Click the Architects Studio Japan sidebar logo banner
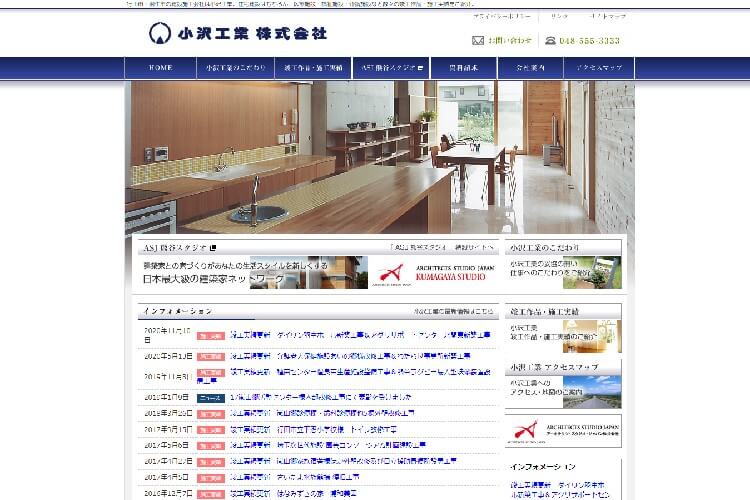Image resolution: width=750 pixels, height=500 pixels. pyautogui.click(x=563, y=431)
